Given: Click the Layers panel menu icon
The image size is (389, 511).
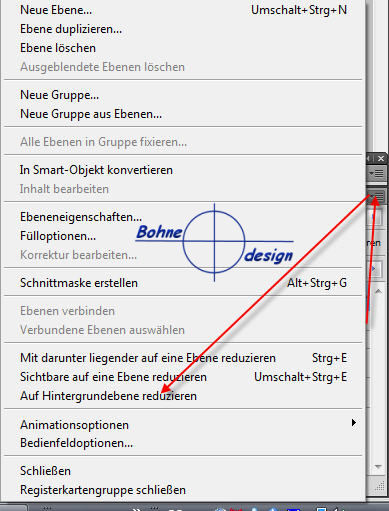Looking at the screenshot, I should tap(378, 197).
